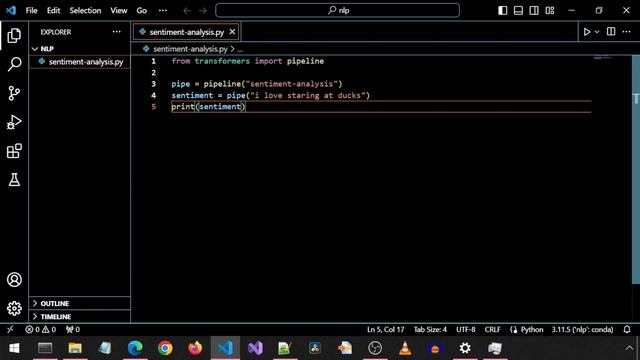Image resolution: width=640 pixels, height=360 pixels.
Task: Expand the OUTLINE section
Action: (80, 303)
